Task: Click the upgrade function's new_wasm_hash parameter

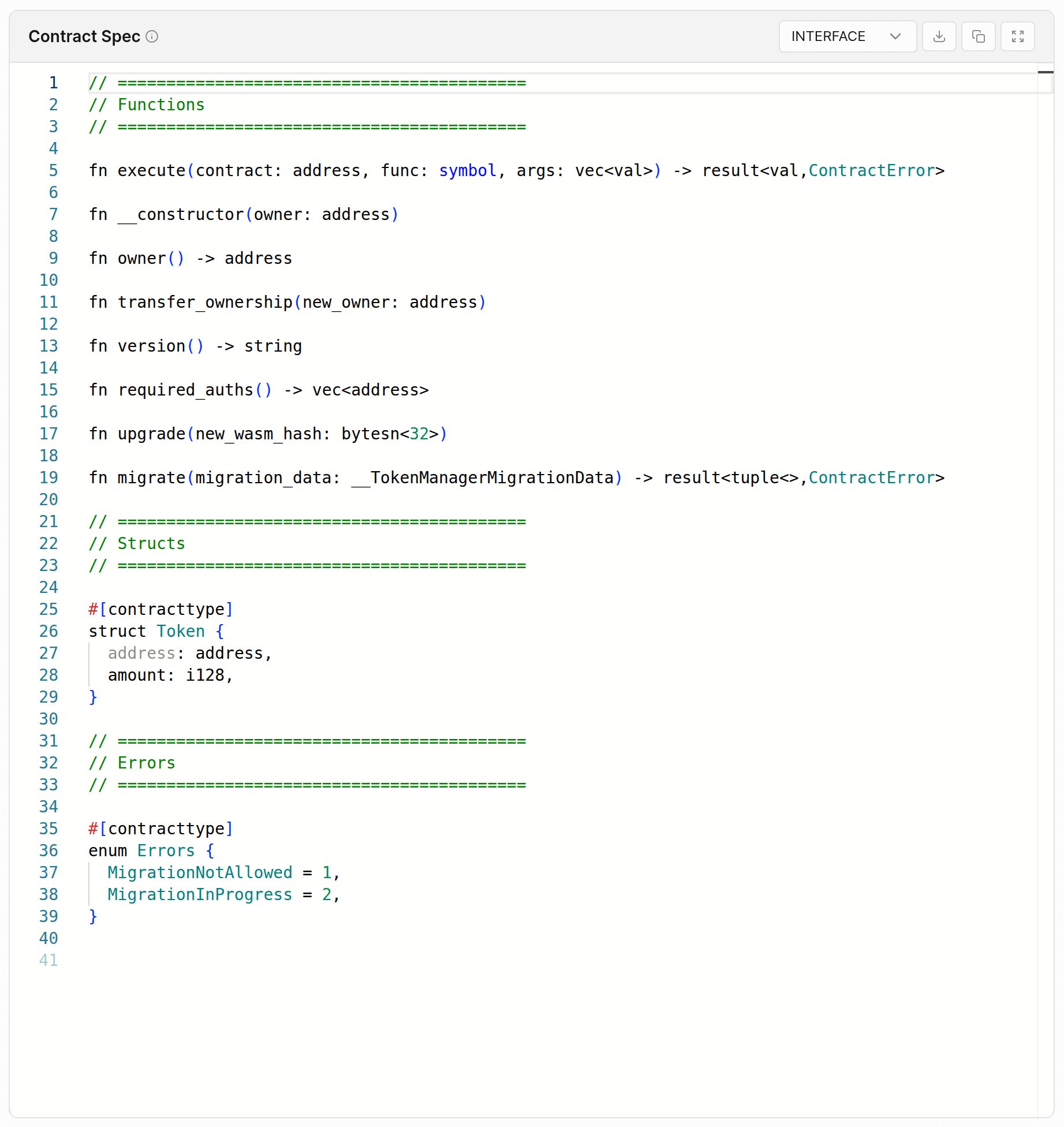Action: pyautogui.click(x=258, y=434)
